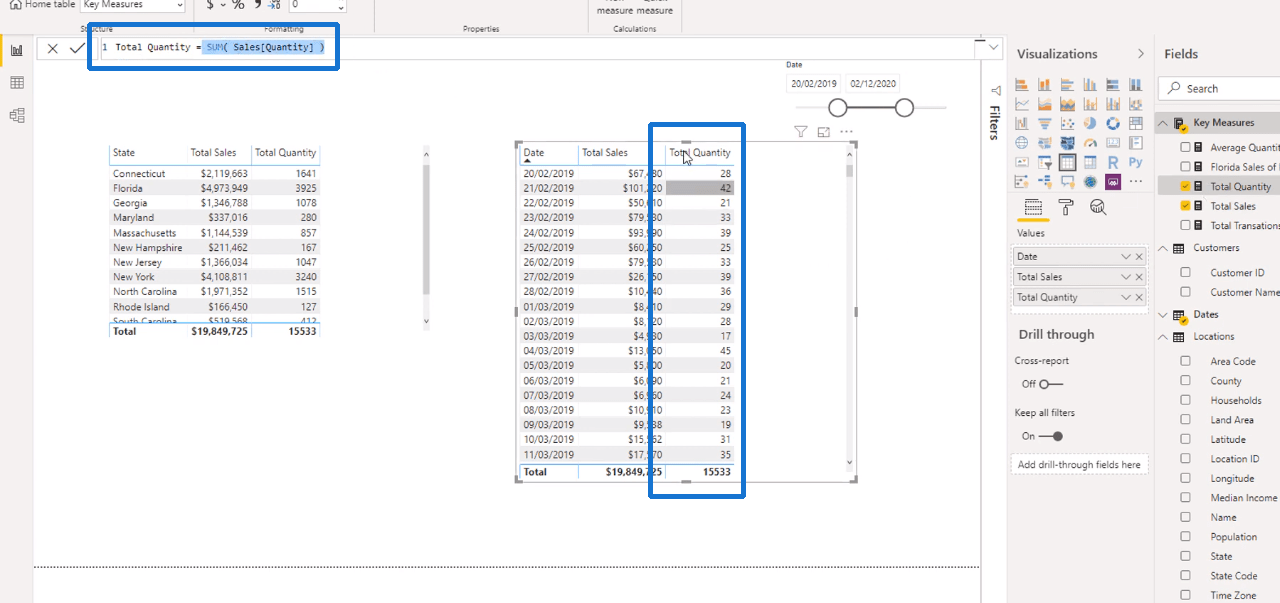Click focus mode icon above date table
Screen dimensions: 1280x603
[x=824, y=131]
